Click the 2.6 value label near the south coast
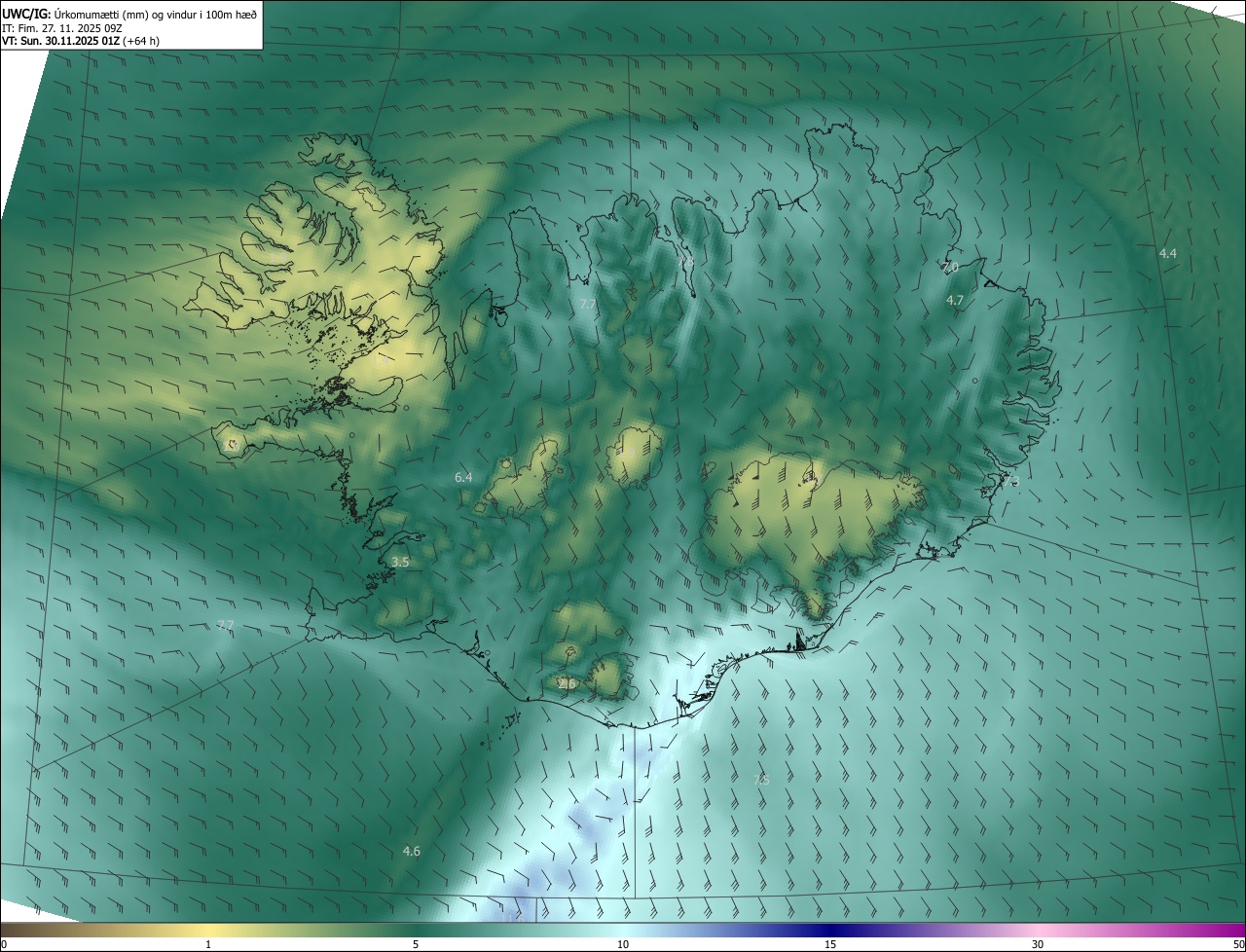1246x952 pixels. (568, 684)
